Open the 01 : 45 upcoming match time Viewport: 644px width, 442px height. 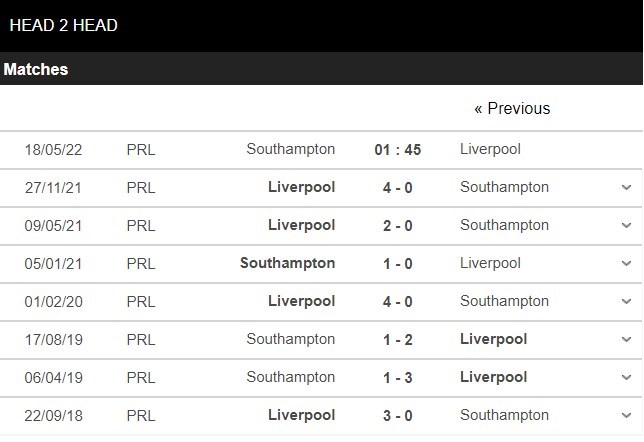pos(397,150)
